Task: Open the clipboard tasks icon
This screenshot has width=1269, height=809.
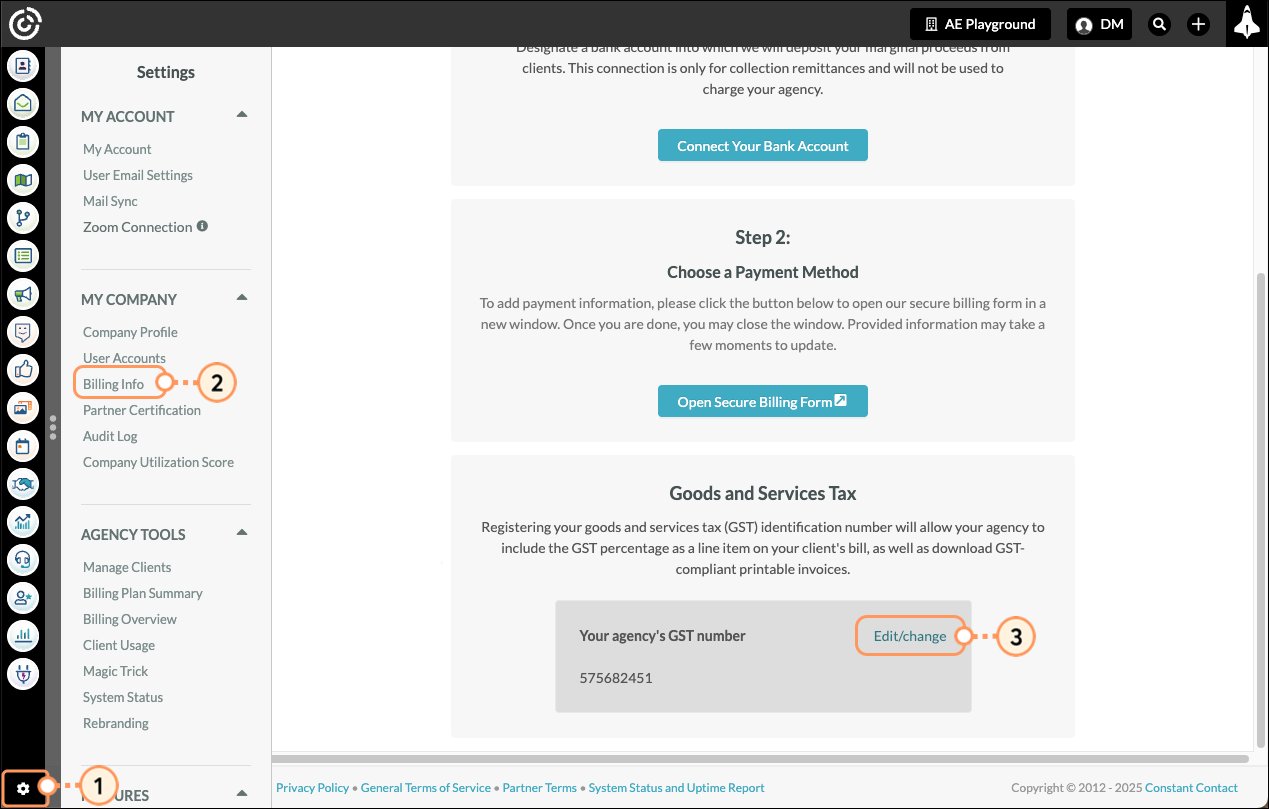Action: (23, 141)
